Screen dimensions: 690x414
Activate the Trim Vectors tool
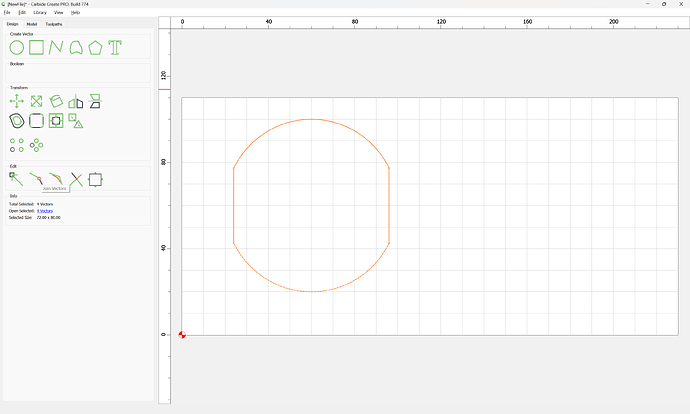76,179
